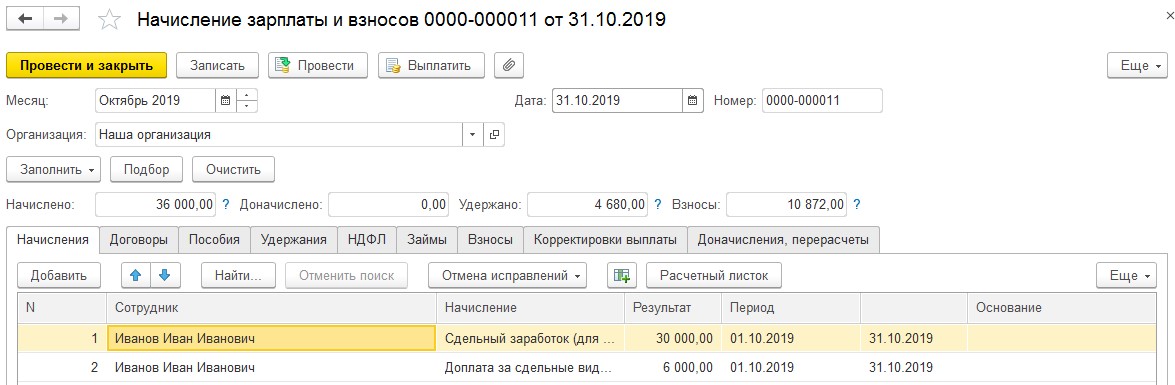Add document to favorites with star icon

tap(109, 19)
